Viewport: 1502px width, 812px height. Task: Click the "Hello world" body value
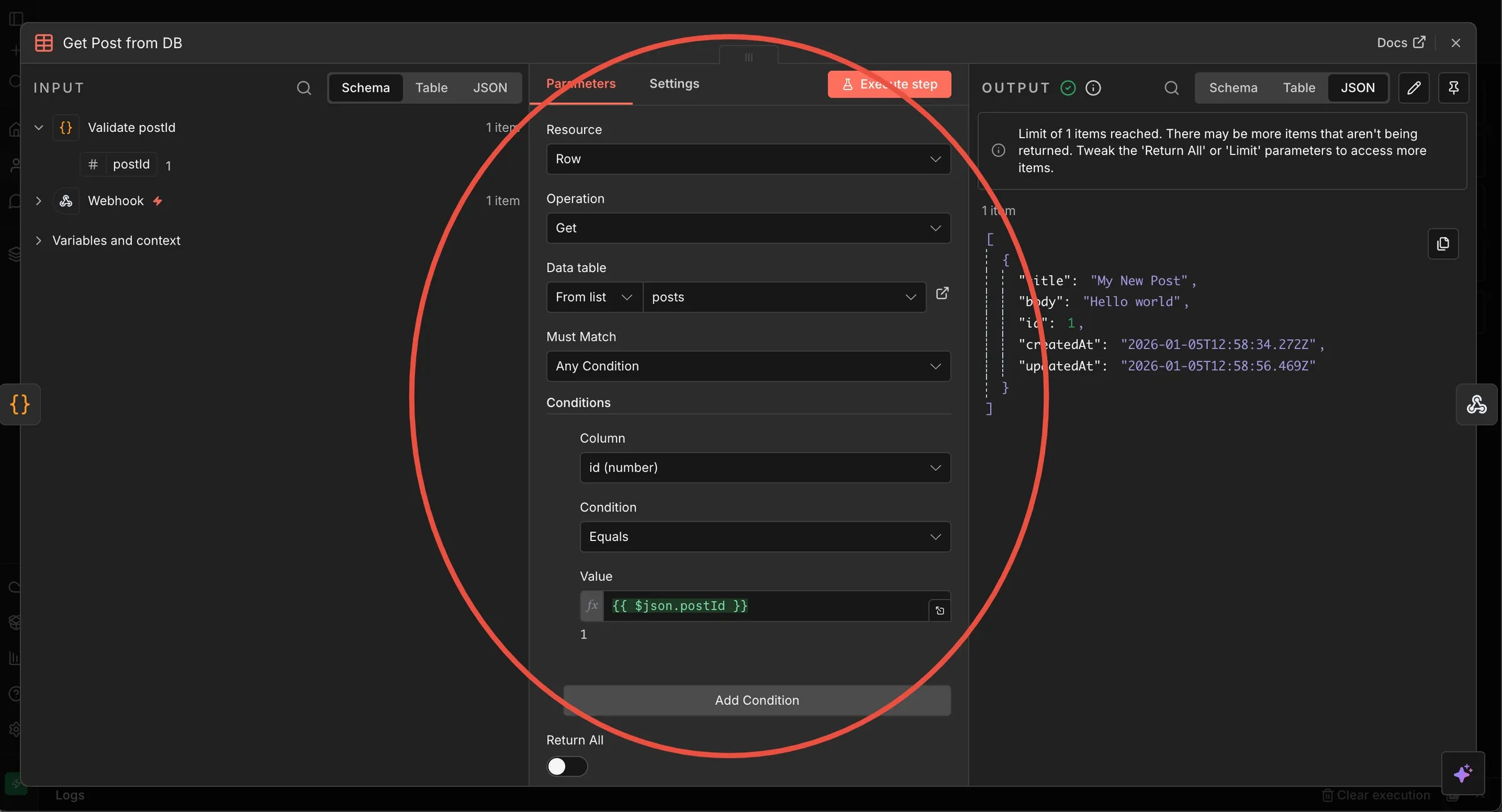coord(1131,302)
